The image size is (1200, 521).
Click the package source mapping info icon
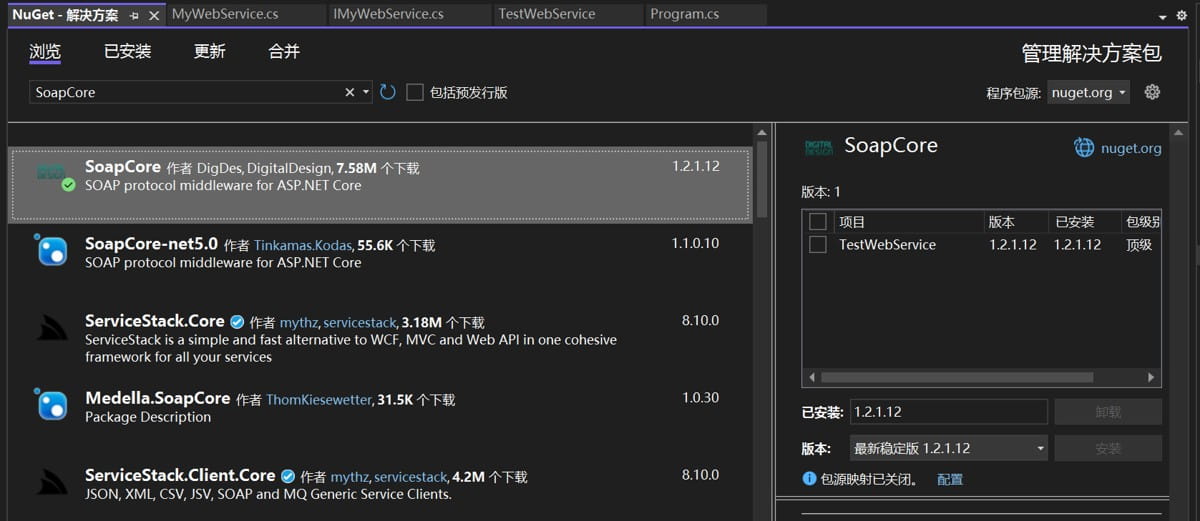(810, 479)
